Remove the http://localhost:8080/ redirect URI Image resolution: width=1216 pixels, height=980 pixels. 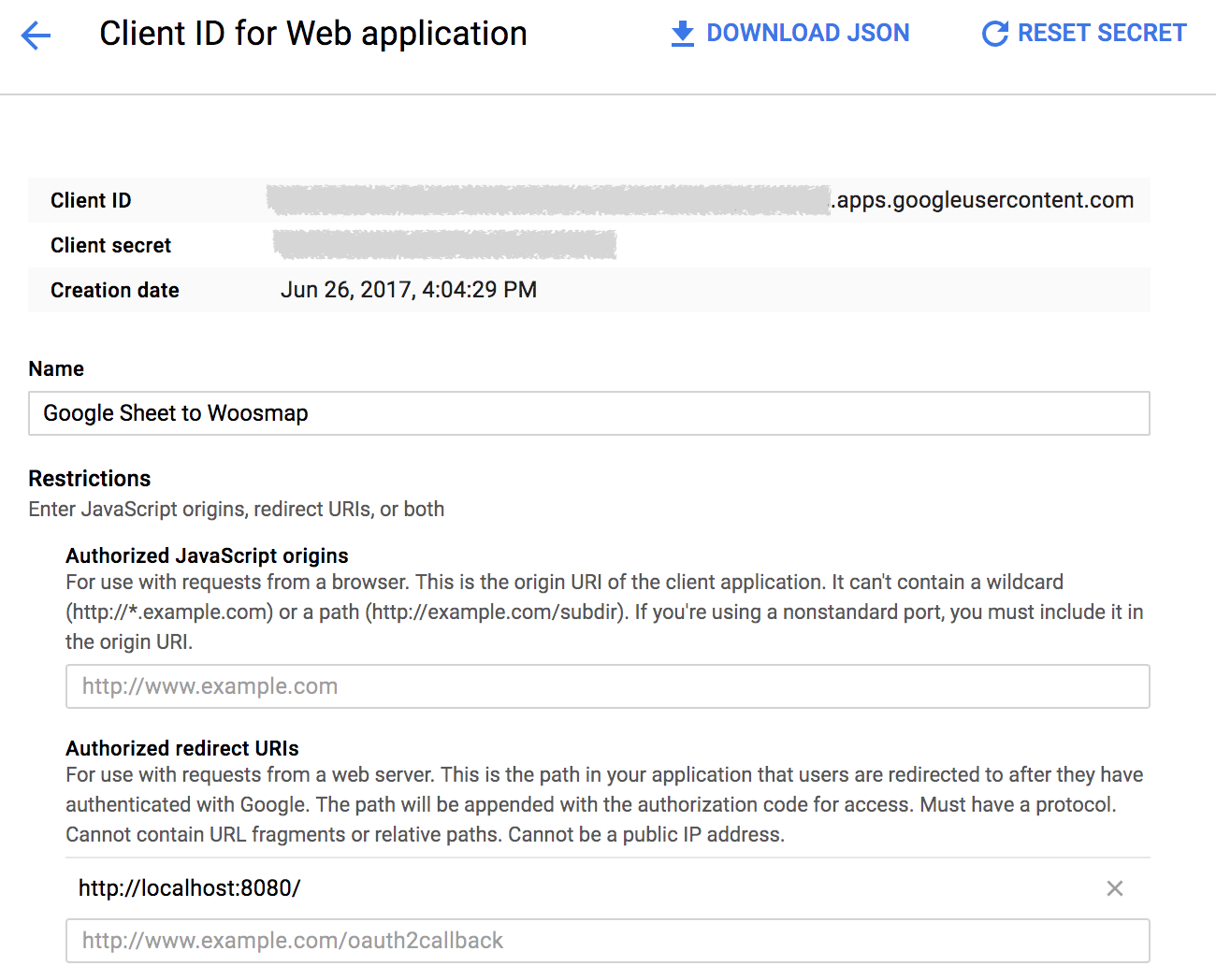1115,888
